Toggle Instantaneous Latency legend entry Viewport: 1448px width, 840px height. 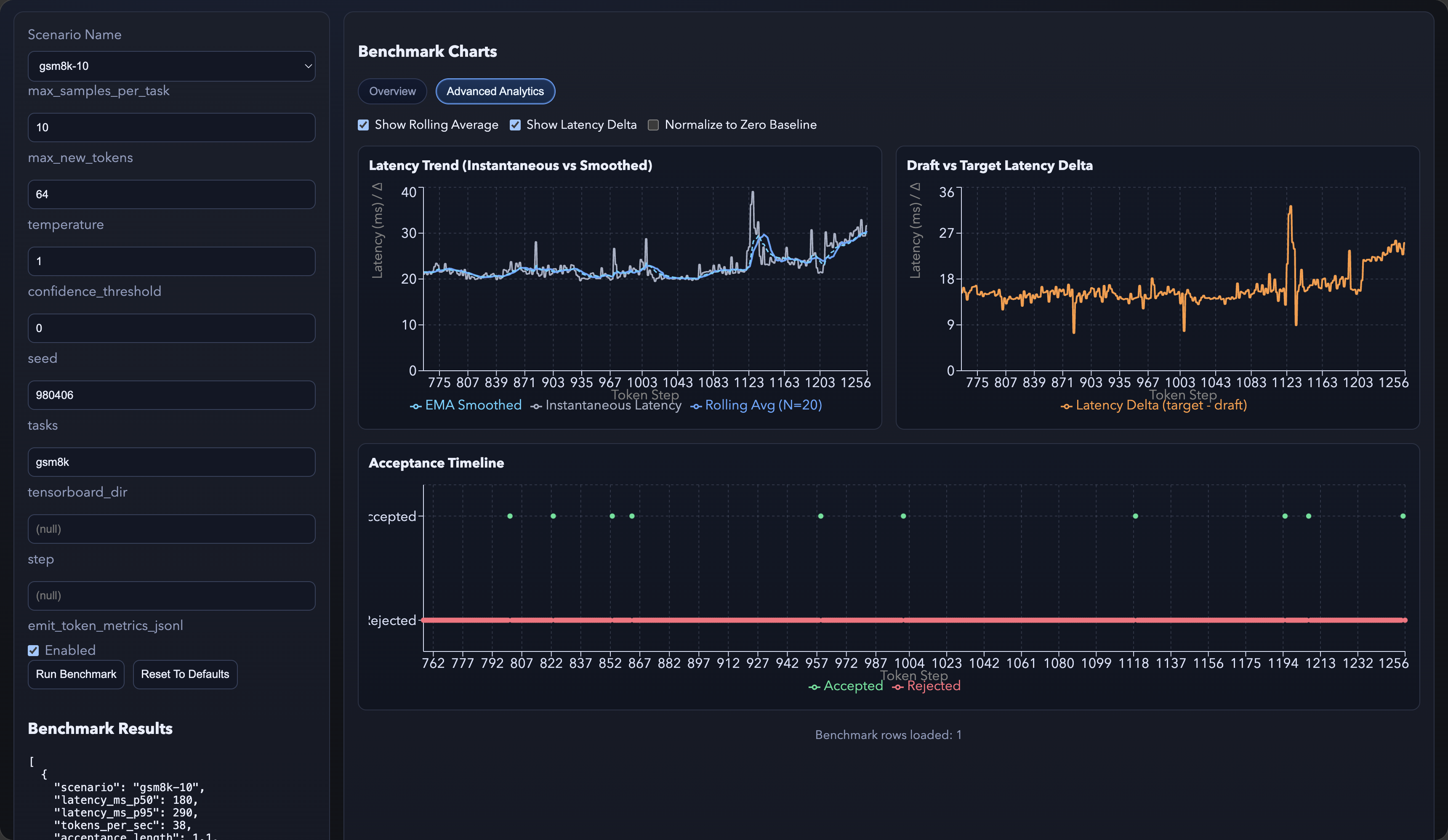606,405
